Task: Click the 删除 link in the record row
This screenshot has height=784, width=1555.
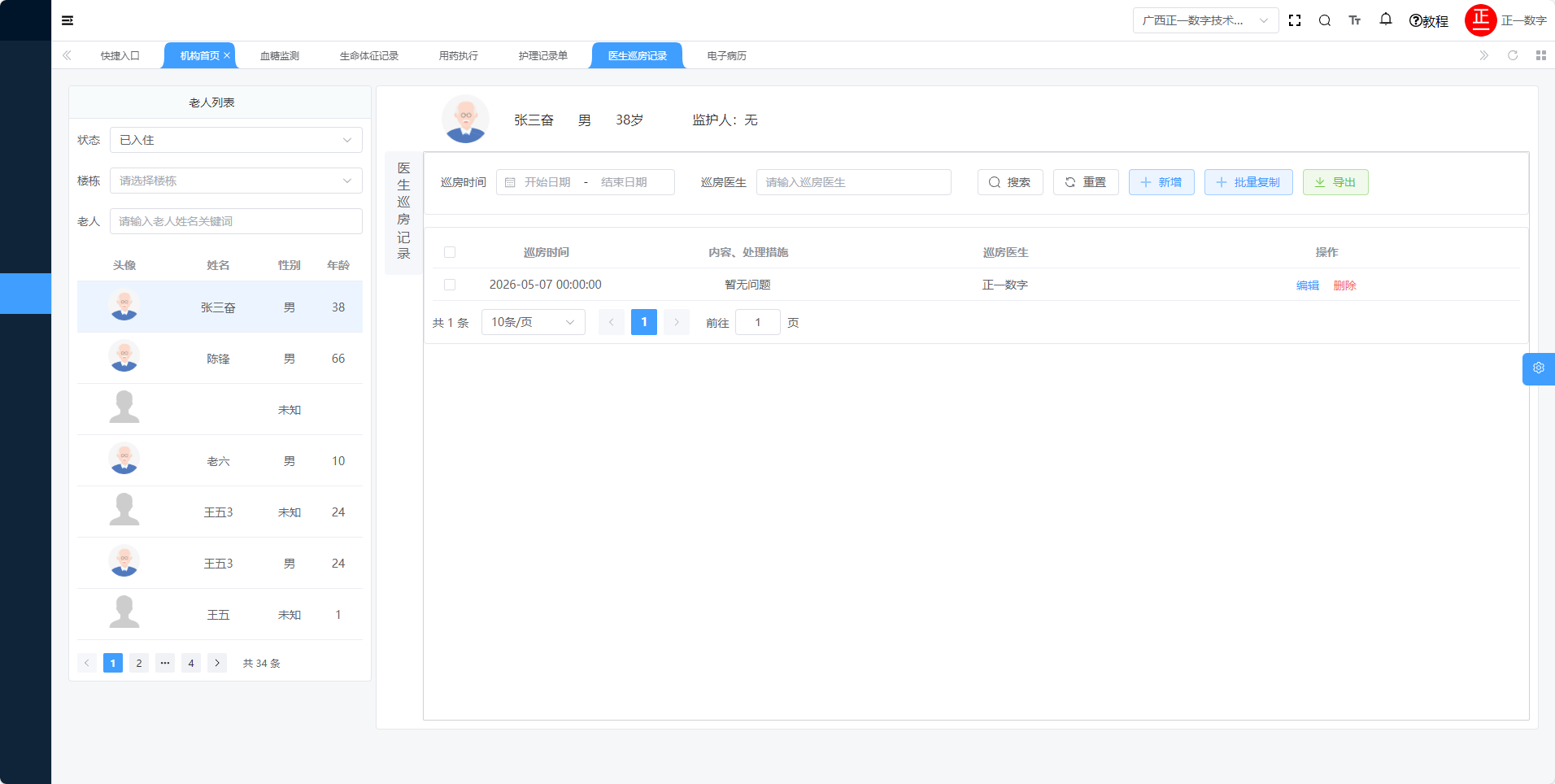Action: pos(1345,285)
